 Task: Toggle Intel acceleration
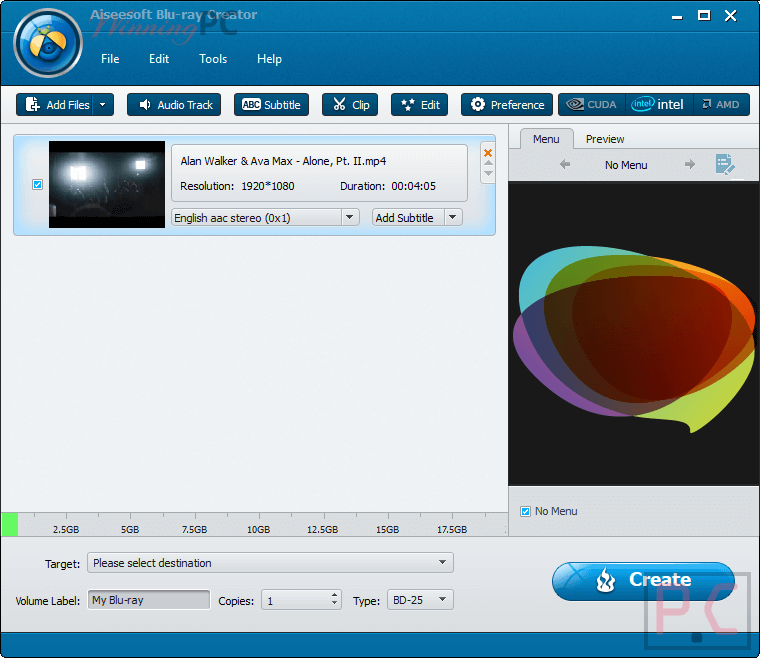tap(659, 105)
